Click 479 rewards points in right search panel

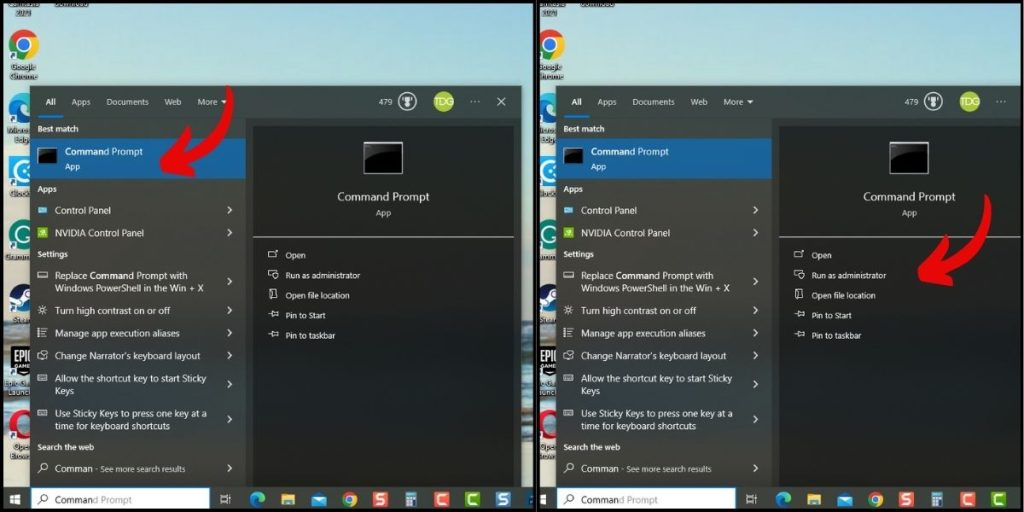coord(911,102)
